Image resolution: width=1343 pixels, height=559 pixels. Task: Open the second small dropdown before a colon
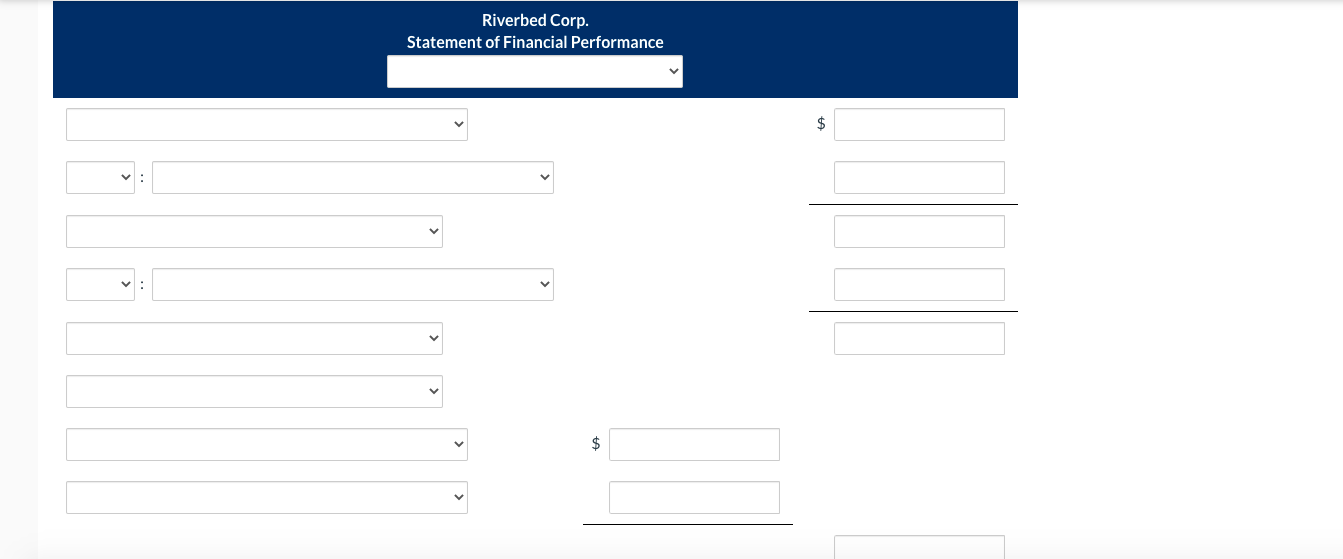point(101,285)
